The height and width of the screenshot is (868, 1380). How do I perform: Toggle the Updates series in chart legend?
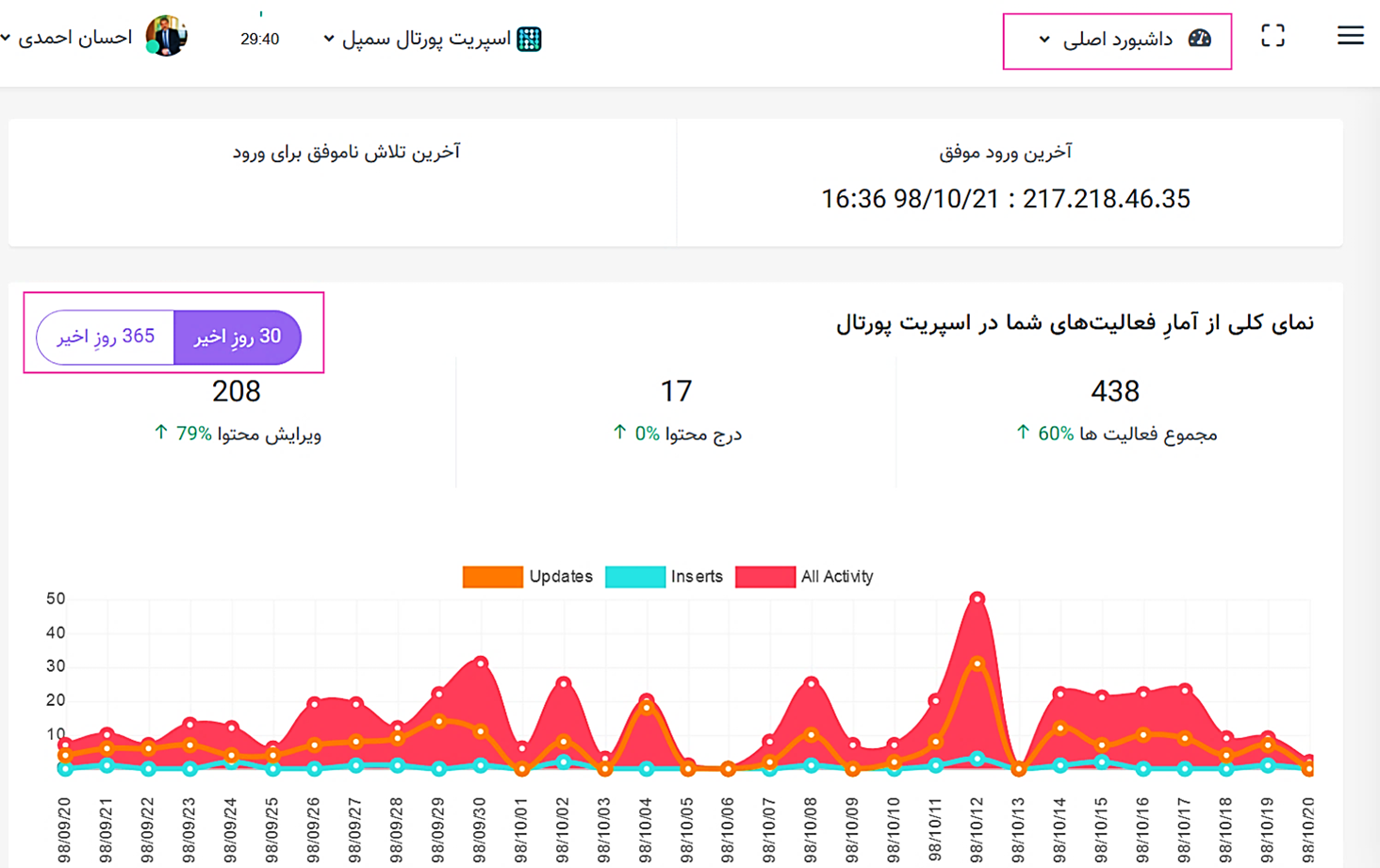tap(560, 577)
